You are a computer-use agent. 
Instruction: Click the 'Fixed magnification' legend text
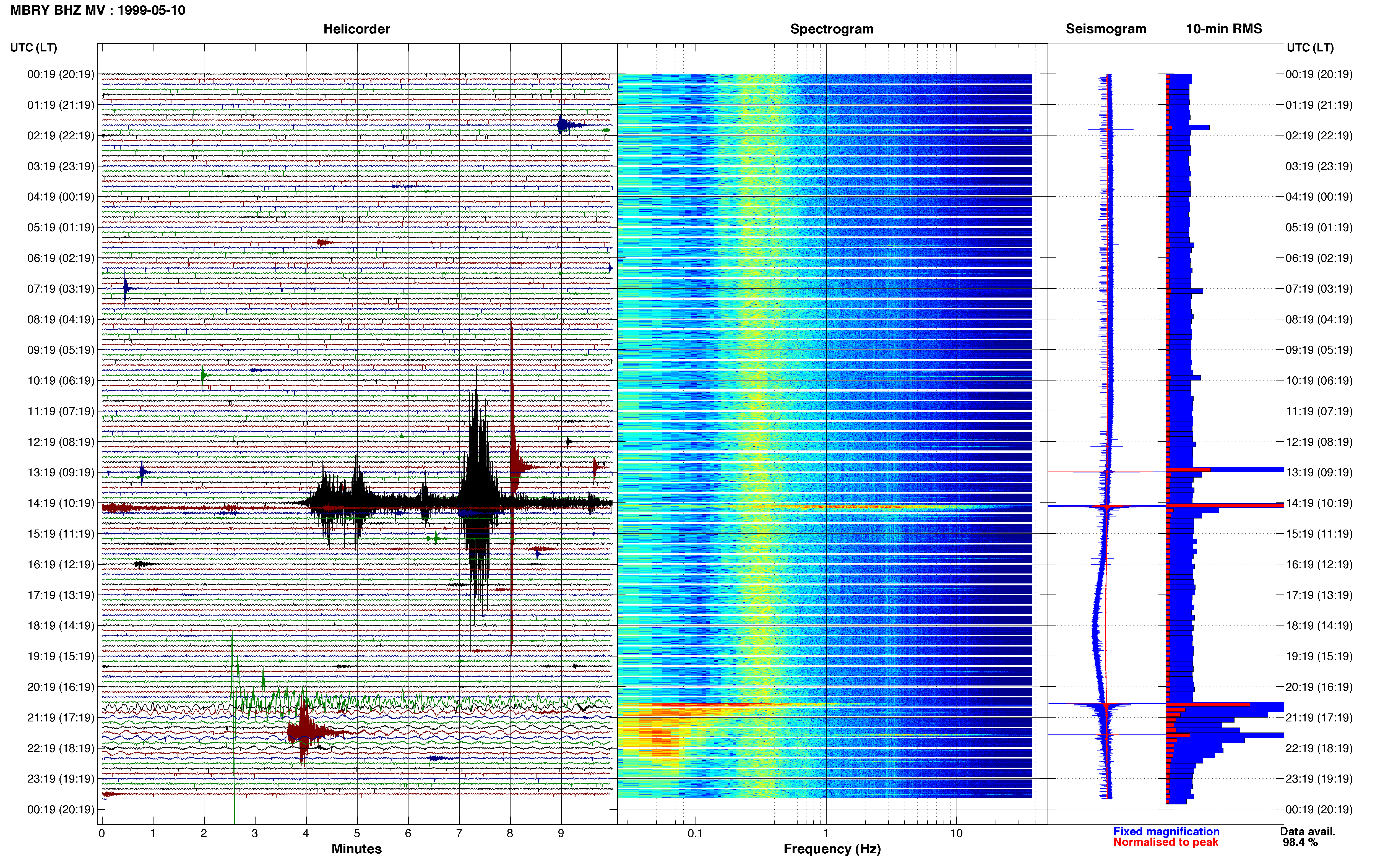tap(1166, 831)
